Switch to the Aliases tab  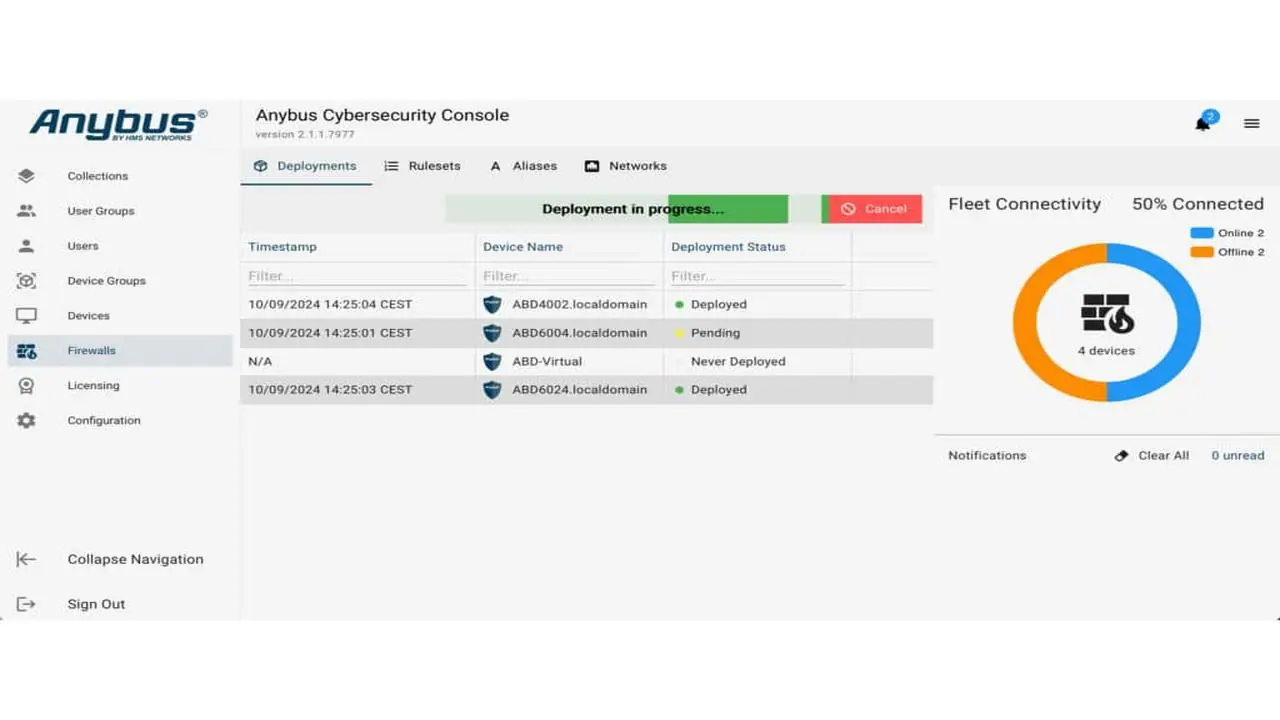[524, 166]
